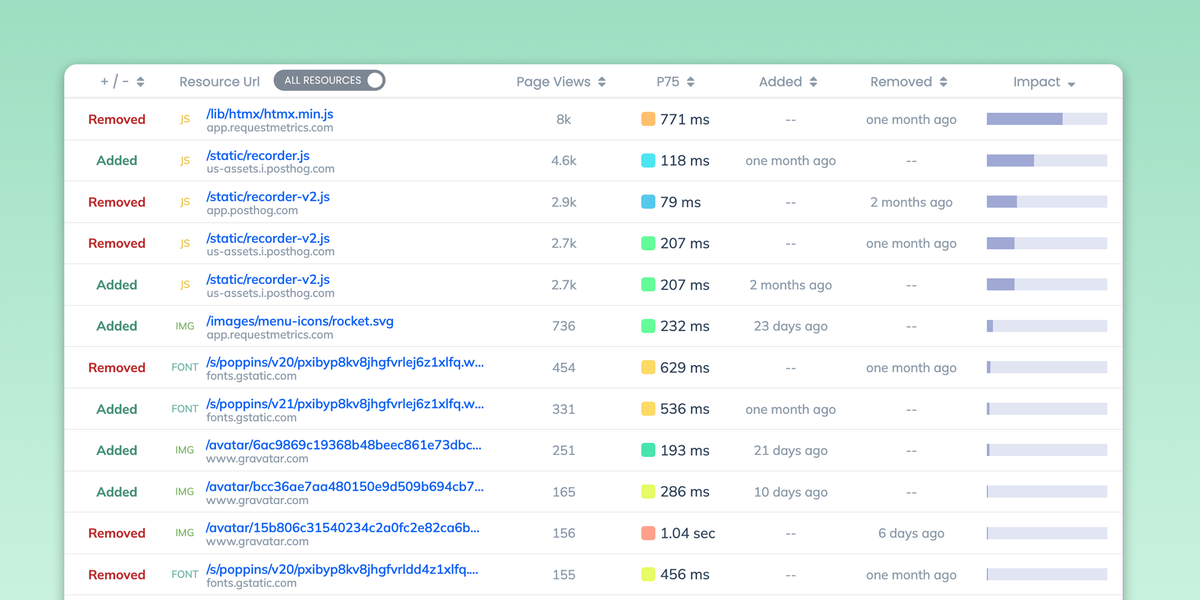Sort by Added column
This screenshot has width=1200, height=600.
788,82
